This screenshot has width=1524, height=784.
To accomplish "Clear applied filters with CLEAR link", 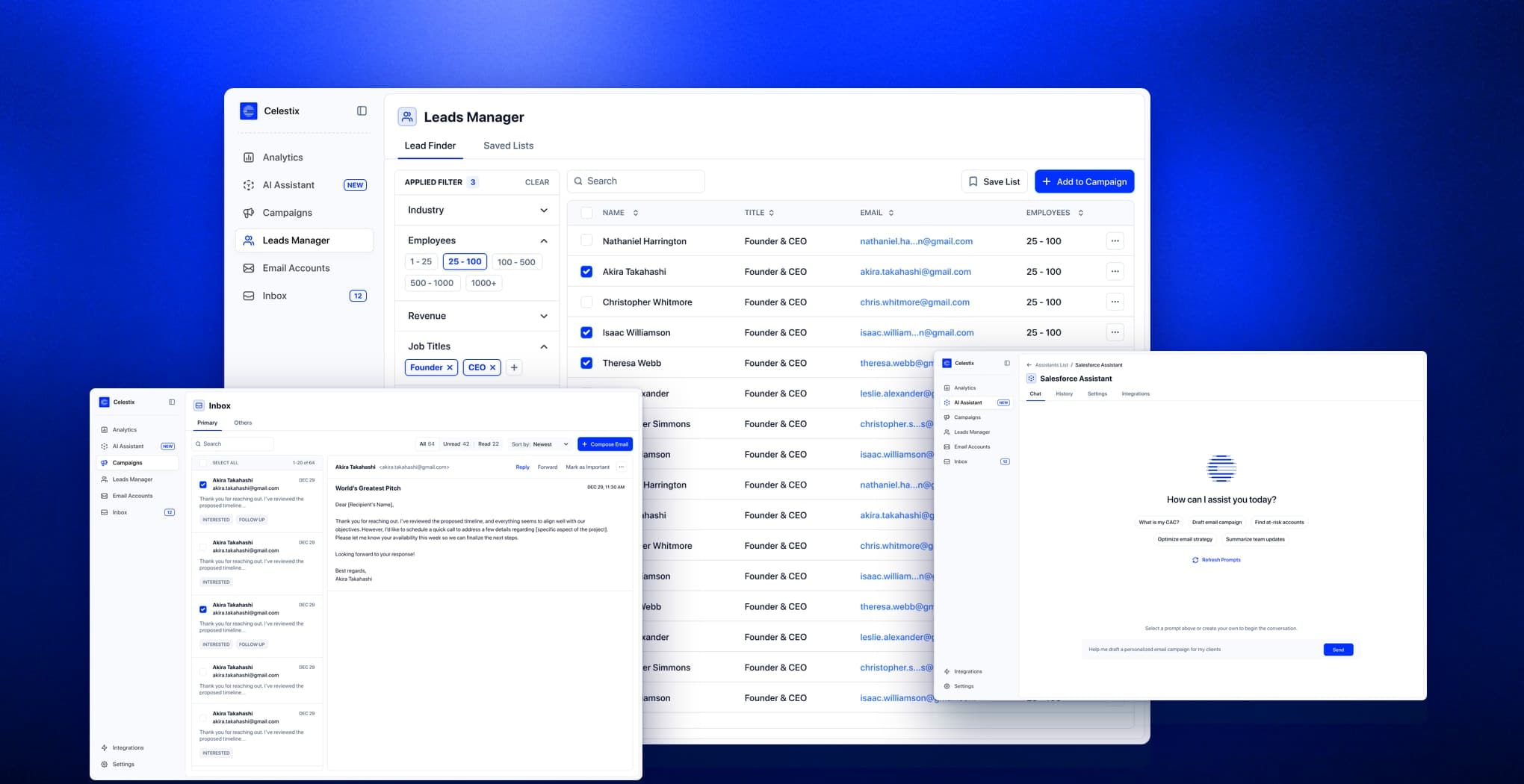I will coord(536,182).
